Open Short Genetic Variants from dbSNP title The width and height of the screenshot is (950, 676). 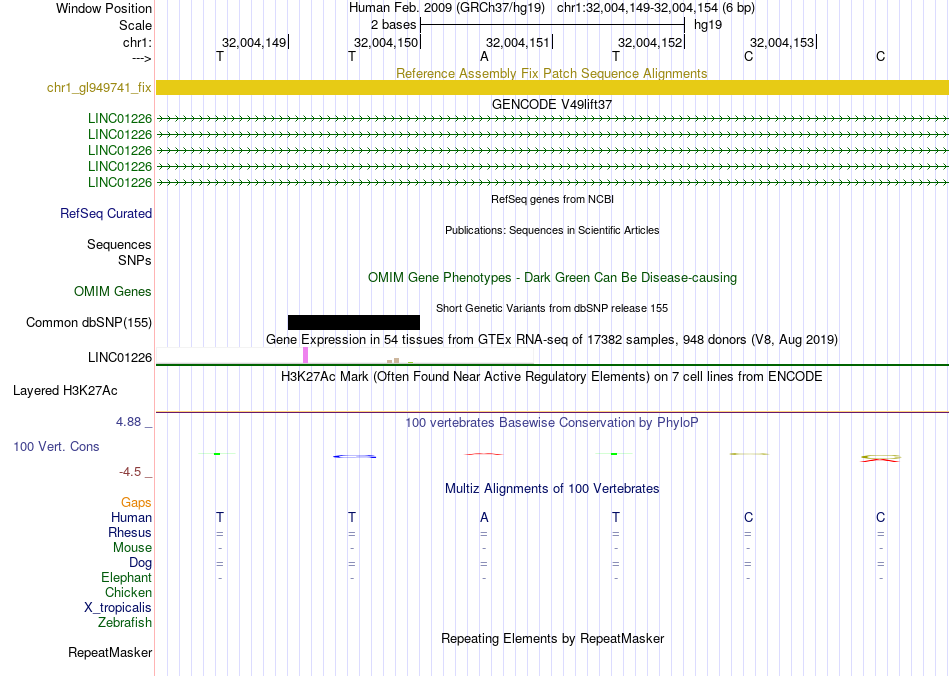coord(552,308)
